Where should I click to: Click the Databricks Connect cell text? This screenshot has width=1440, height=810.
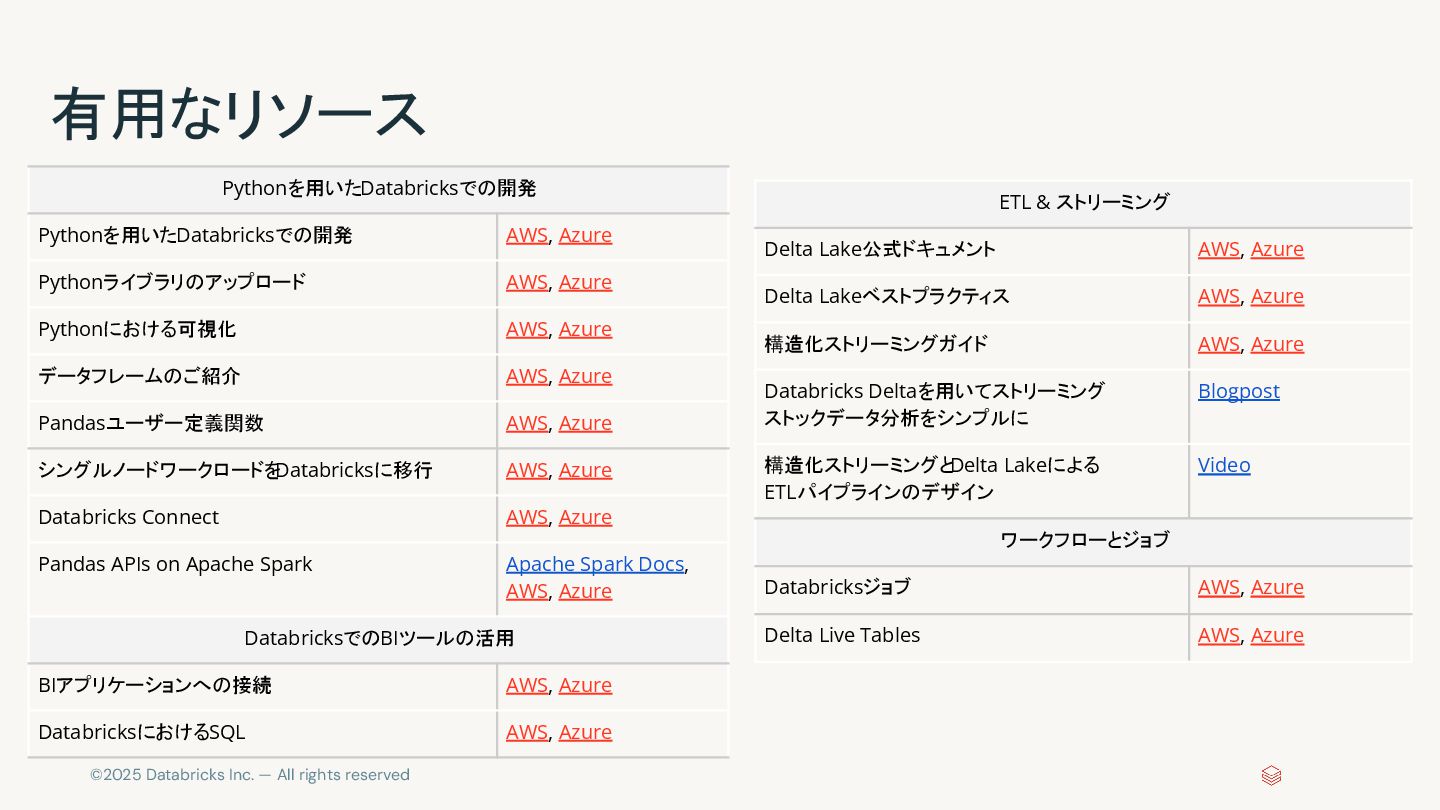(128, 517)
